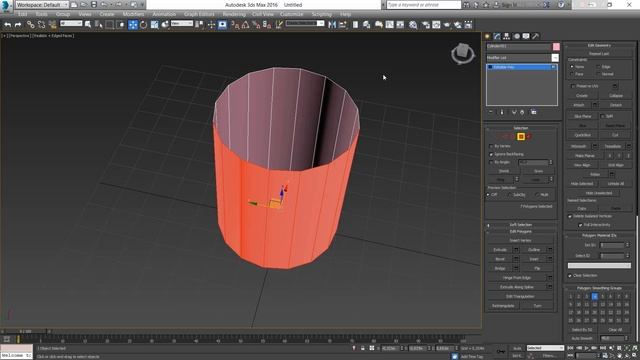Open the reference coordinate system dropdown
Viewport: 640px width, 360px height.
point(182,24)
